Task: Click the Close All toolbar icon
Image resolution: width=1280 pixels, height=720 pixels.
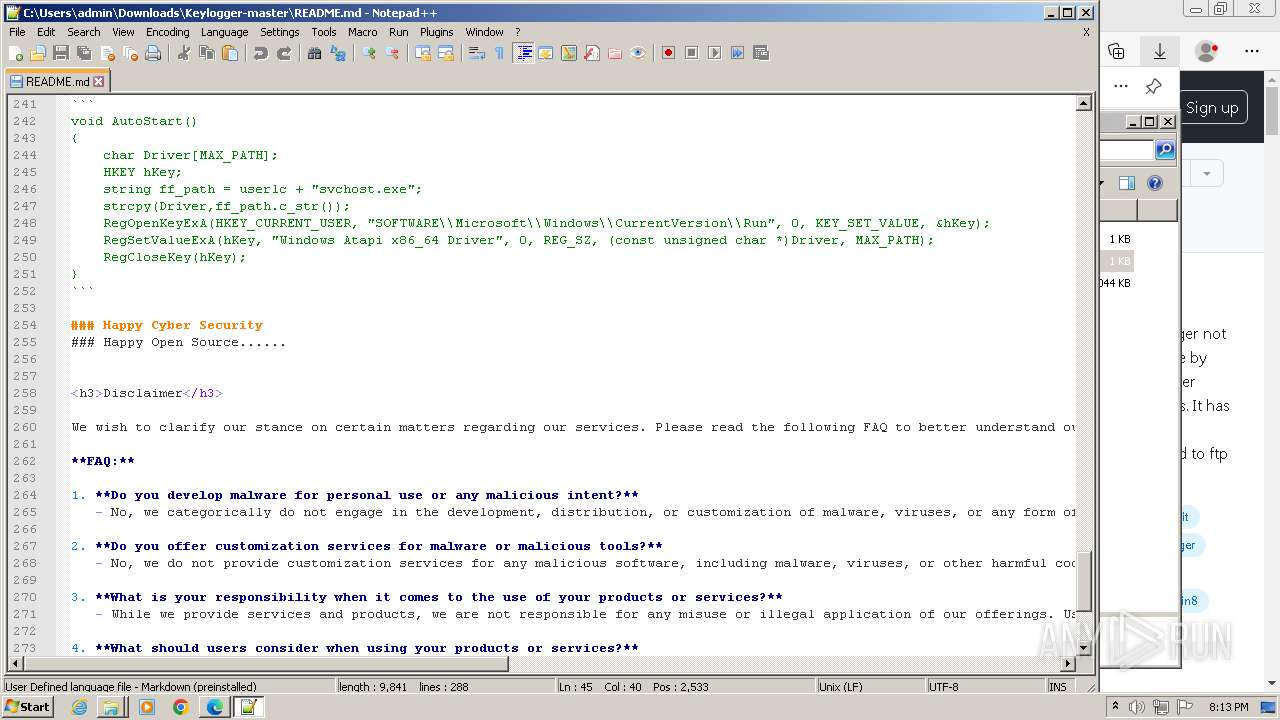Action: [130, 53]
